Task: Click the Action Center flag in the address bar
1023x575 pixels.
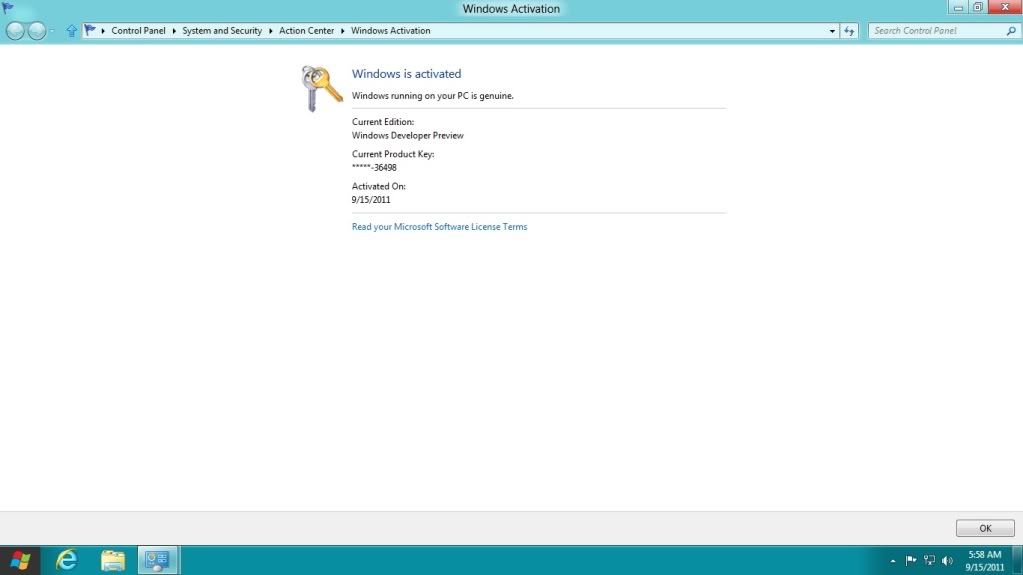Action: tap(90, 30)
